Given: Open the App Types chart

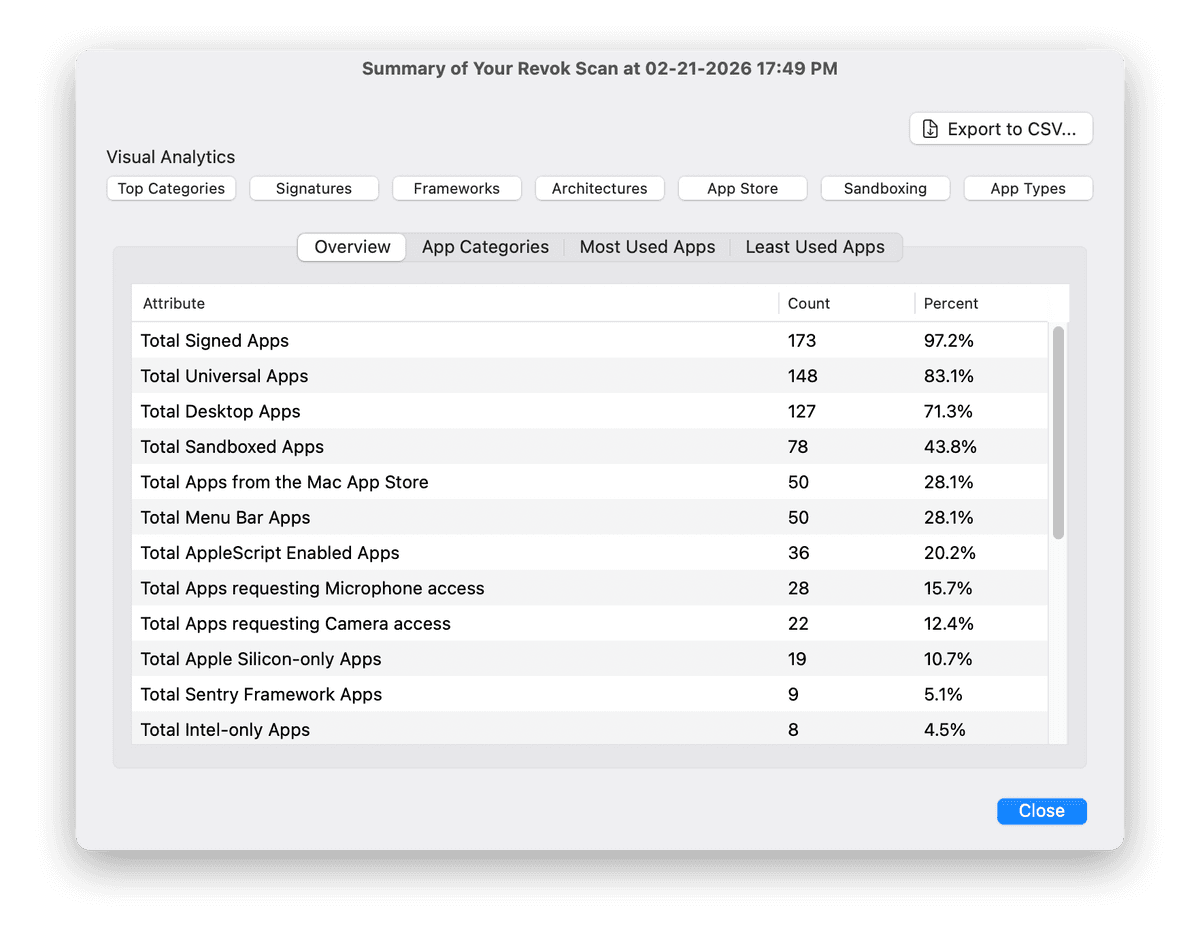Looking at the screenshot, I should pyautogui.click(x=1028, y=188).
